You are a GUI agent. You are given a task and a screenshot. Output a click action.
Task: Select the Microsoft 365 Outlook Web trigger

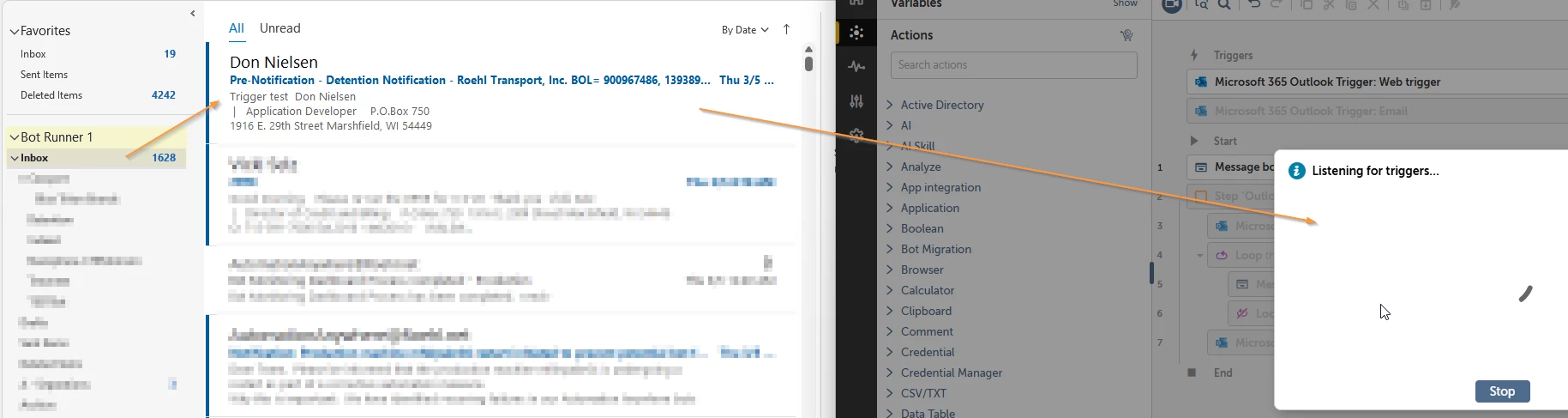click(1377, 82)
